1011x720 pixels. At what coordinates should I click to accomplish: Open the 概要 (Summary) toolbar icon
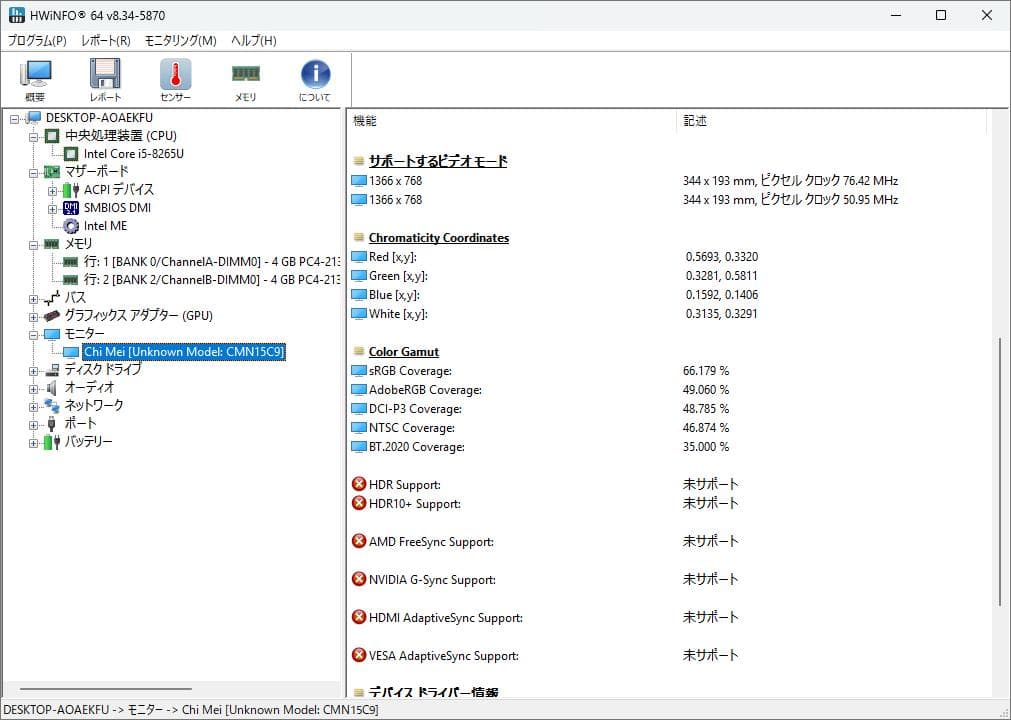[36, 75]
